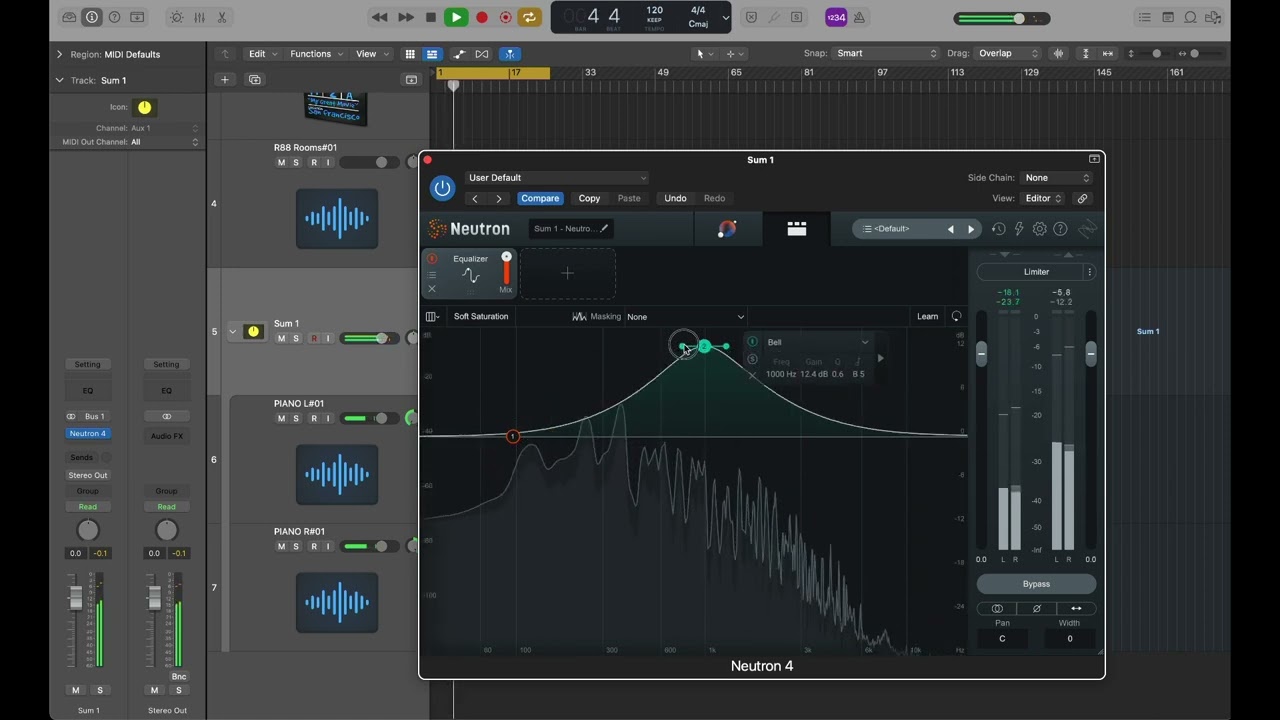Screen dimensions: 1280x720
Task: Mute the PIANO L#01 track
Action: [281, 418]
